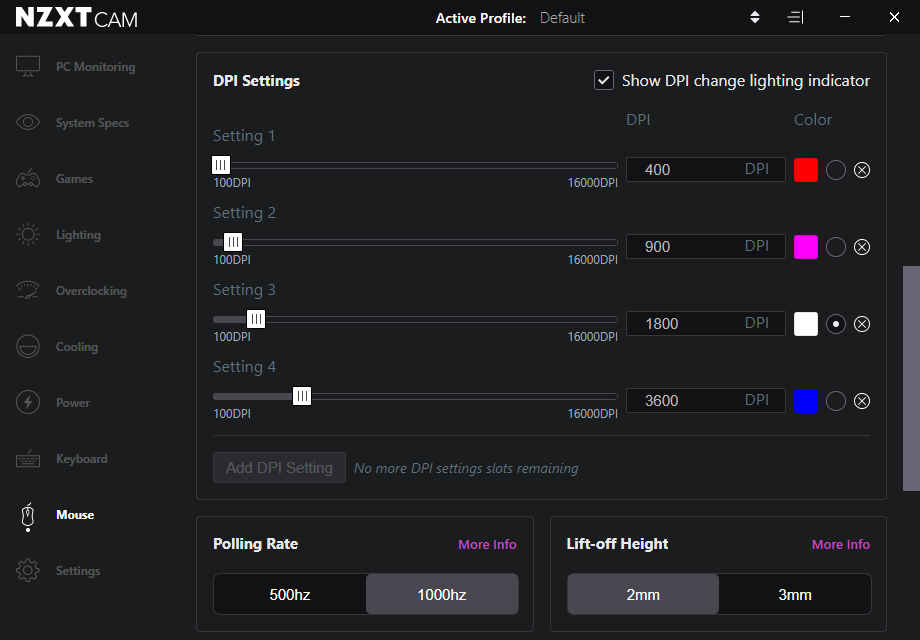920x640 pixels.
Task: Set polling rate to 500hz
Action: click(x=290, y=594)
